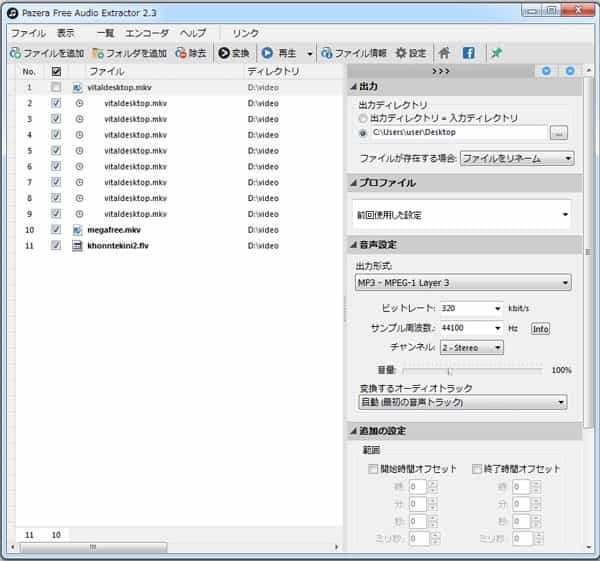Uncheck the checkbox for row 7
This screenshot has height=561, width=600.
pyautogui.click(x=56, y=182)
